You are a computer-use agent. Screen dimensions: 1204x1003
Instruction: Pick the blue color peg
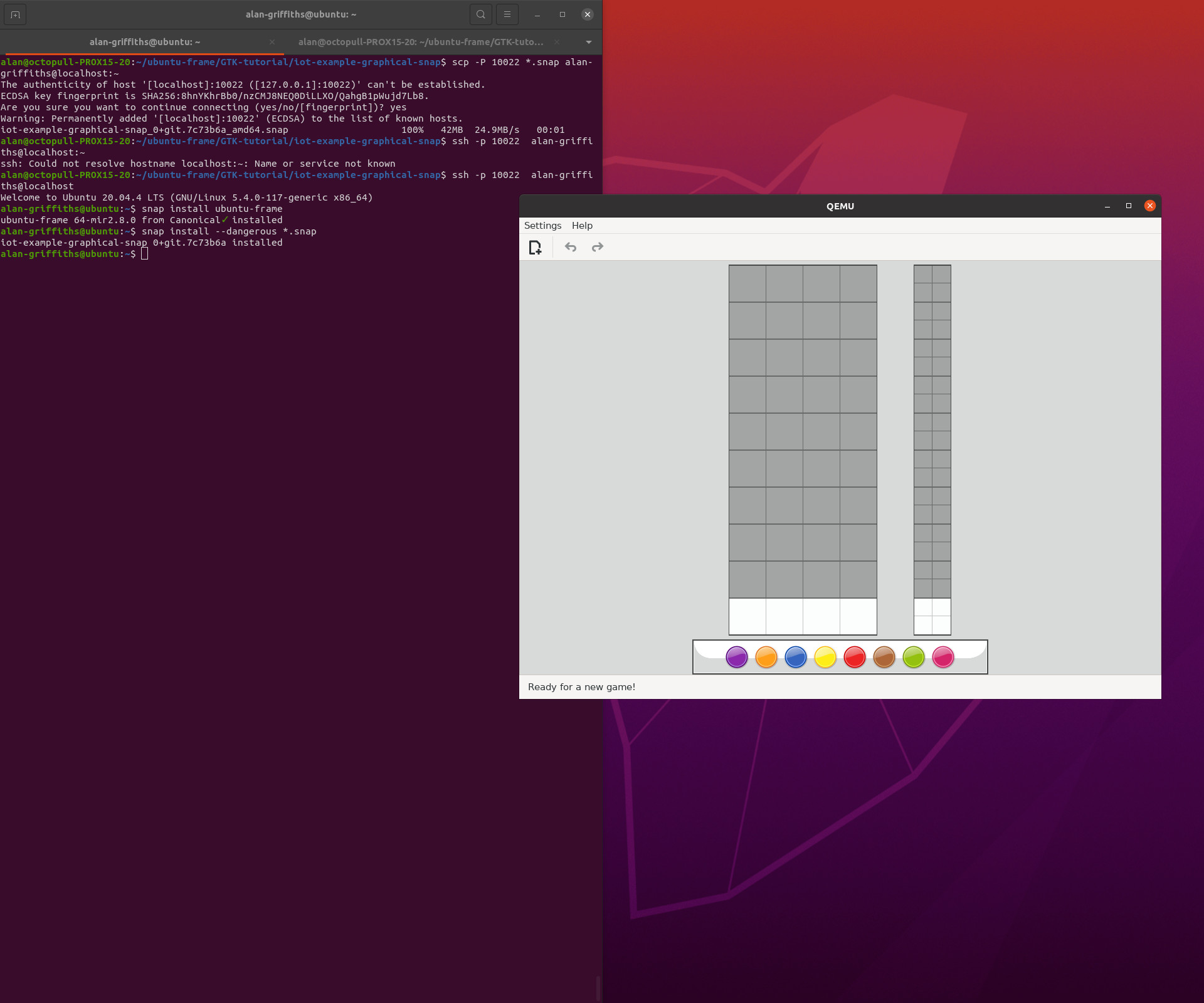coord(795,657)
